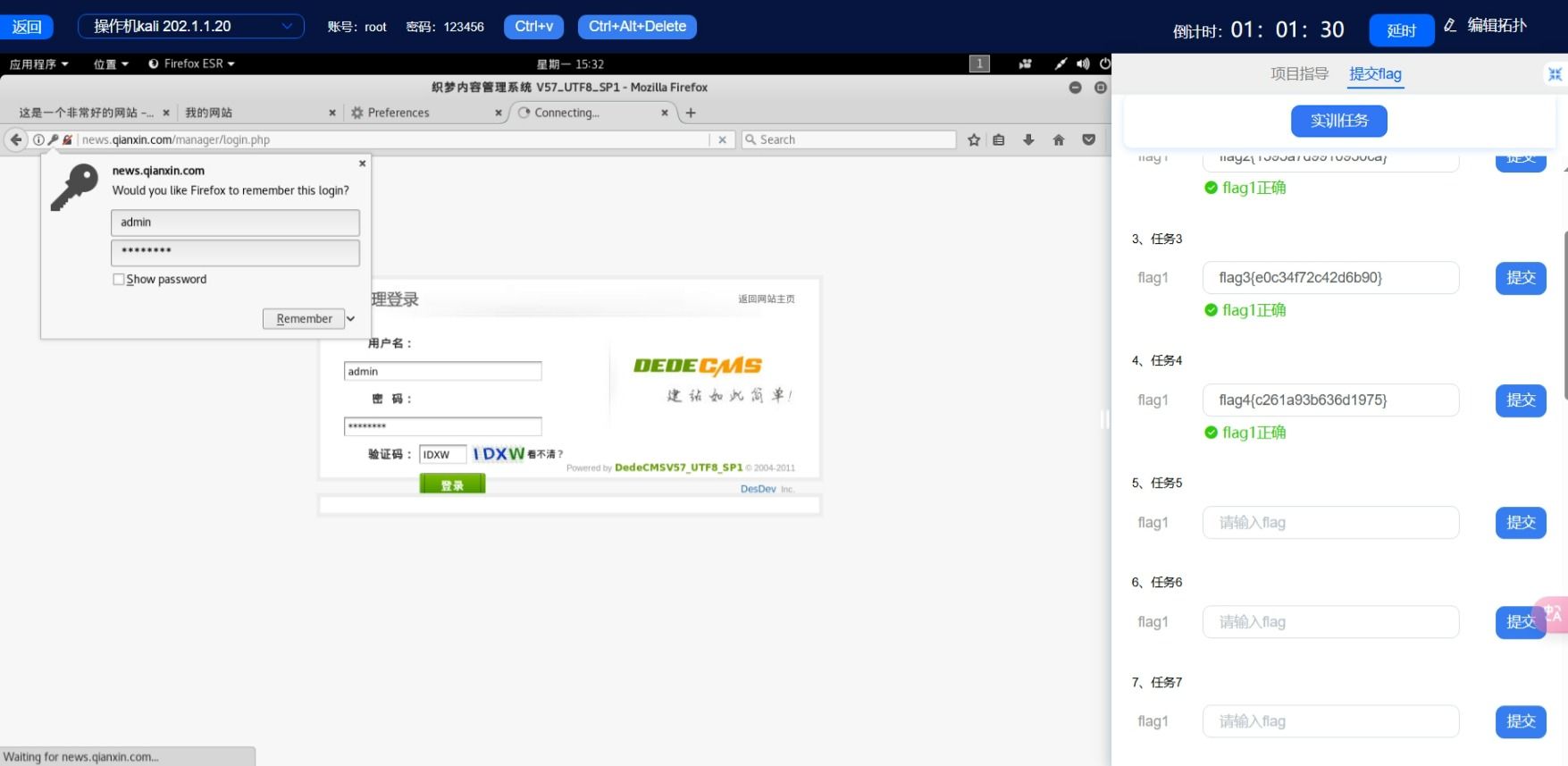This screenshot has width=1568, height=766.
Task: Click 看不清？ to refresh captcha
Action: pyautogui.click(x=545, y=455)
